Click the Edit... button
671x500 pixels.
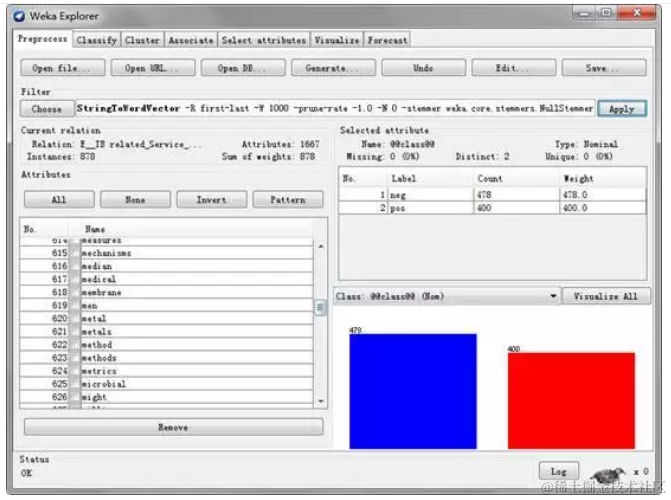tap(514, 68)
